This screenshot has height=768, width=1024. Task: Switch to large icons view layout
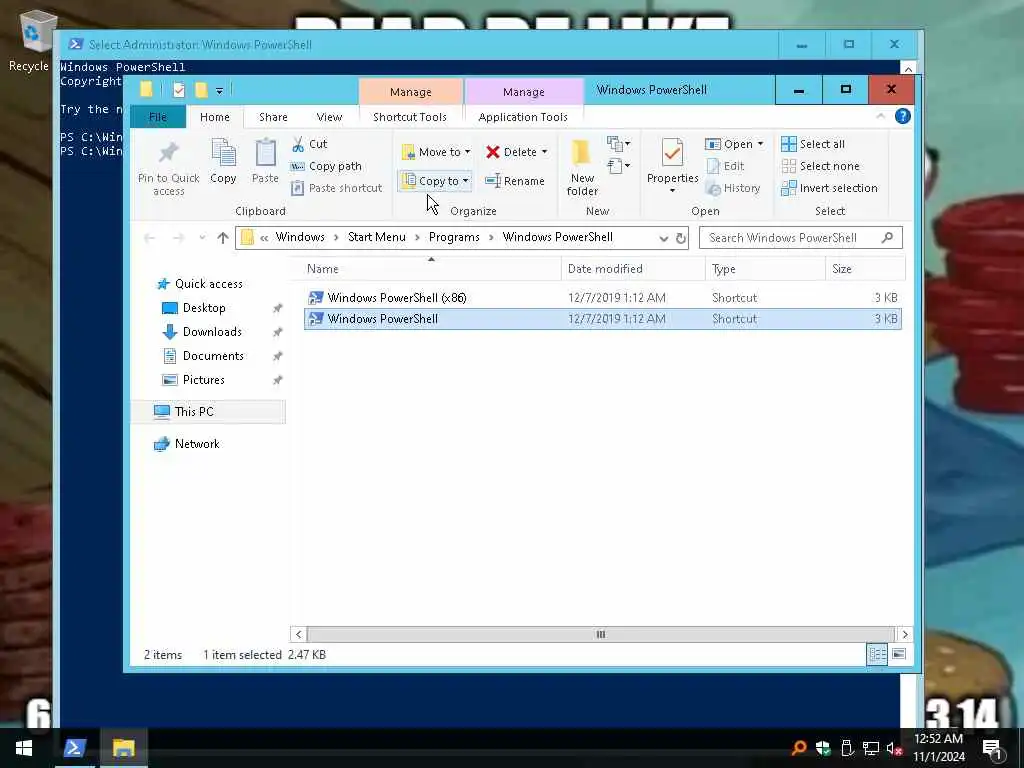pos(899,654)
